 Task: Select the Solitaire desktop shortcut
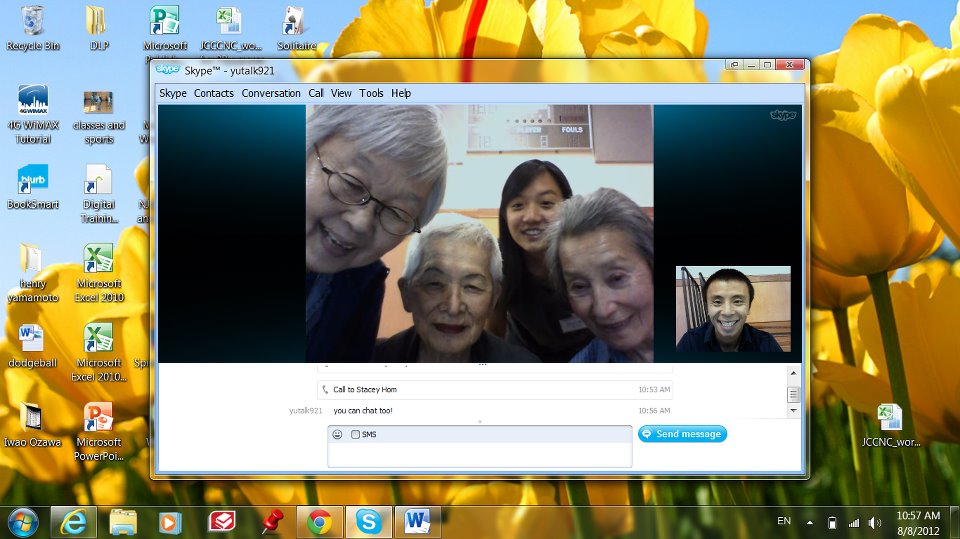[295, 28]
